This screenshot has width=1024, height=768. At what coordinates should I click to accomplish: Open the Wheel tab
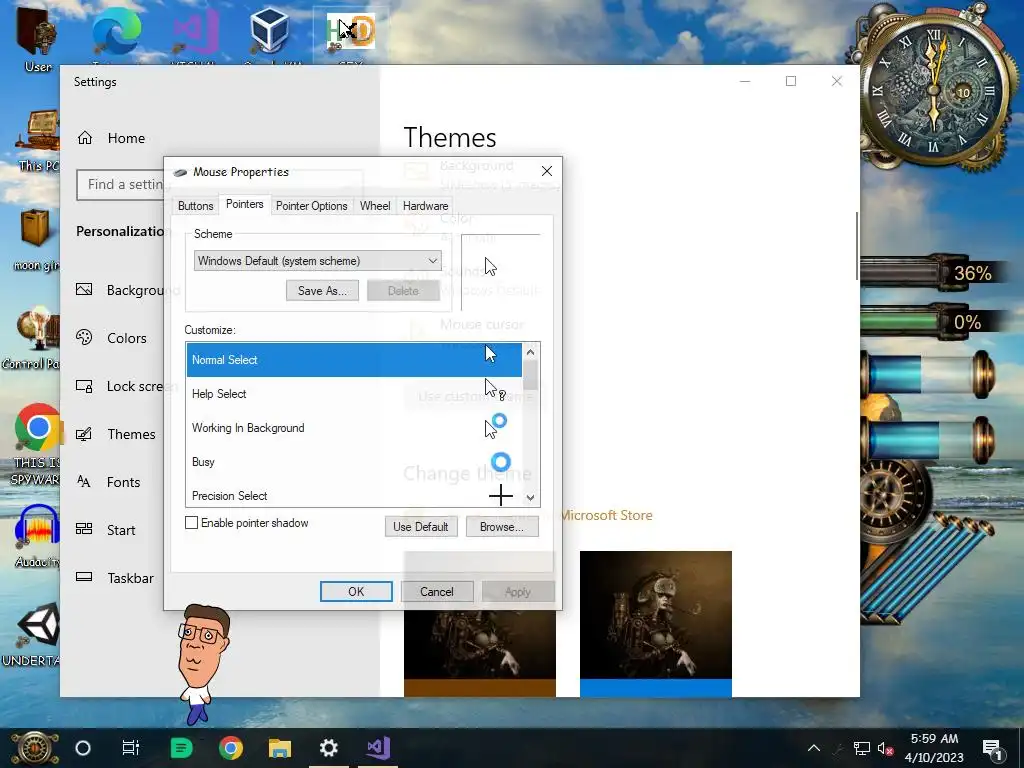coord(375,206)
